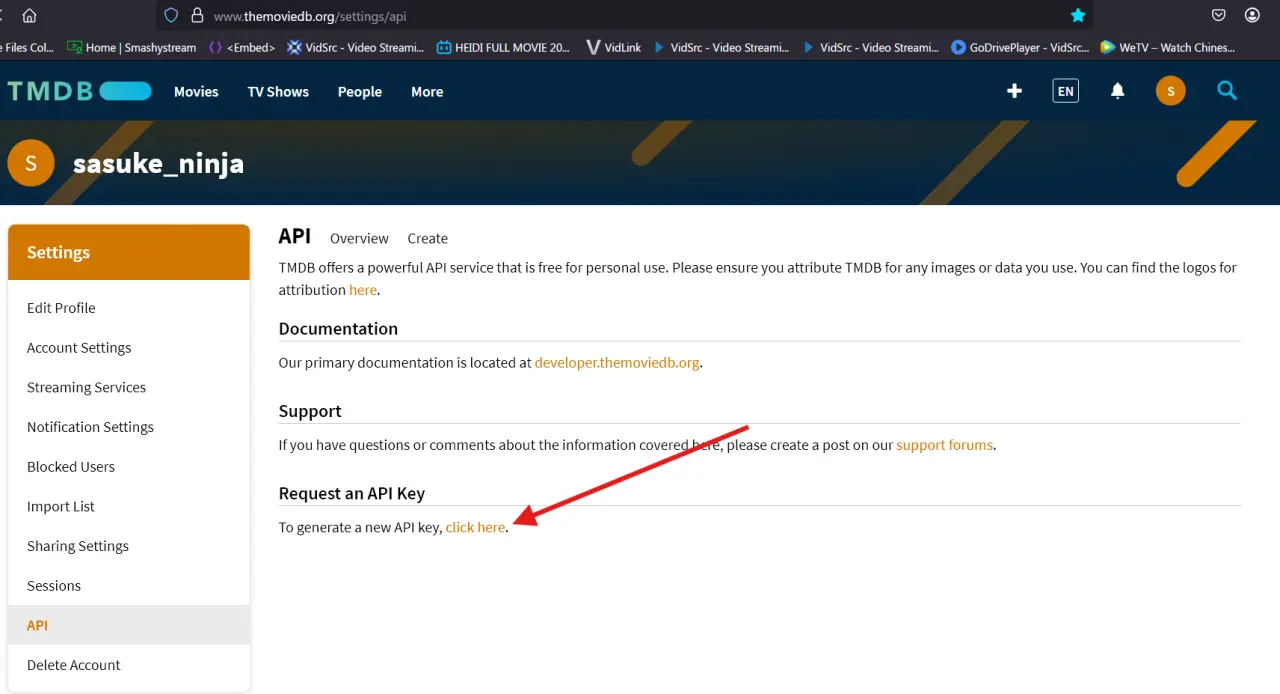Open developer.themoviedb.org documentation link
Screen dimensions: 1280x694
click(x=617, y=363)
